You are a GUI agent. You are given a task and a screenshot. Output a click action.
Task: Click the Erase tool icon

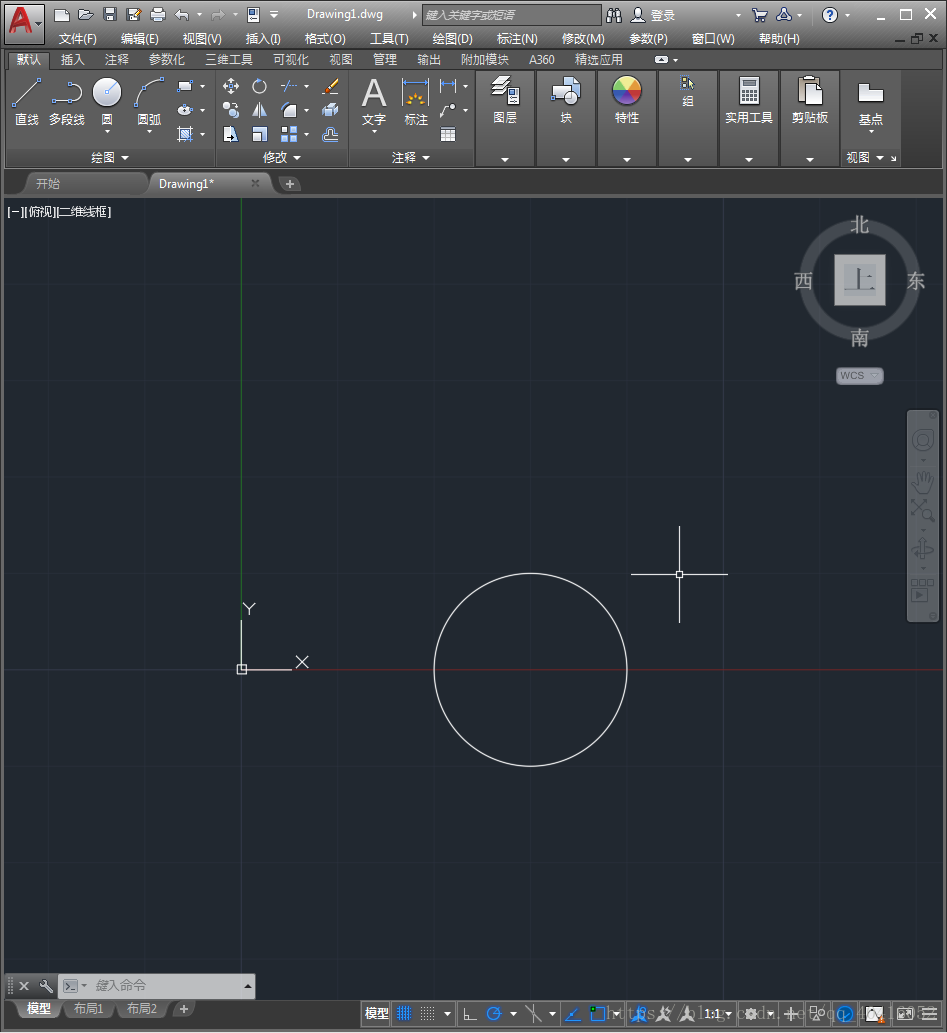(330, 86)
